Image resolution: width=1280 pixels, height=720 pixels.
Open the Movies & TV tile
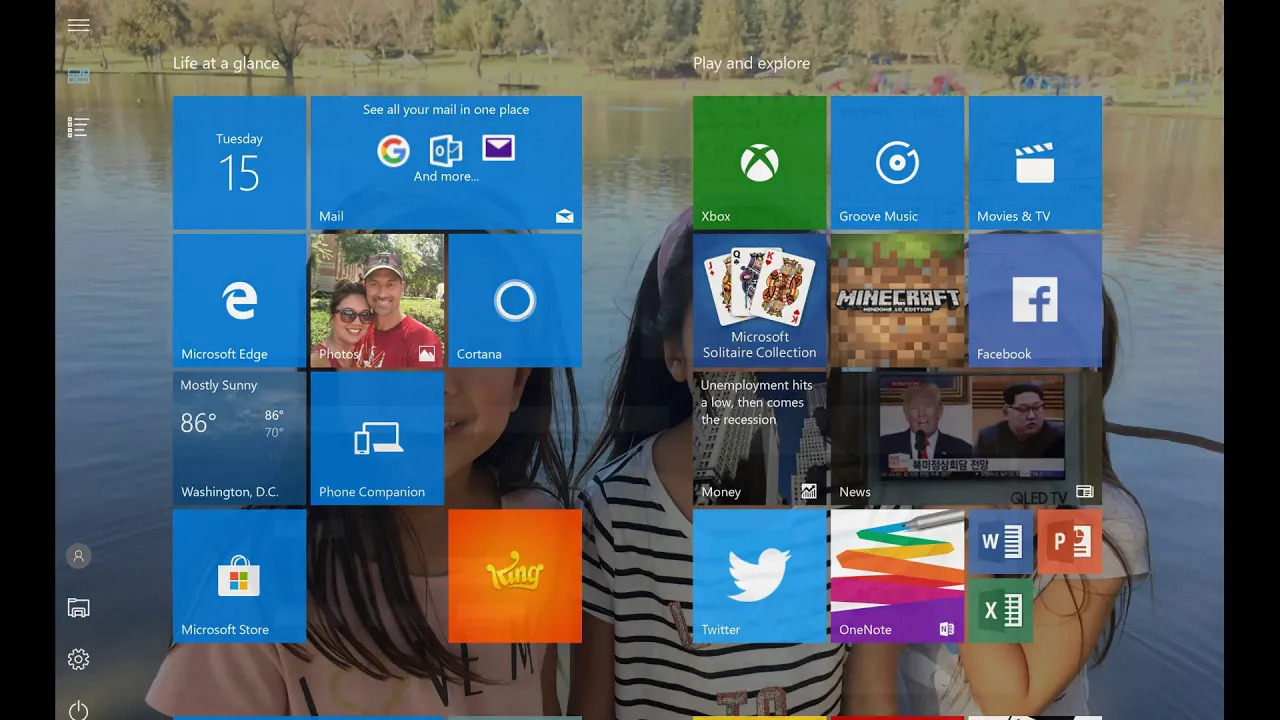click(1035, 163)
